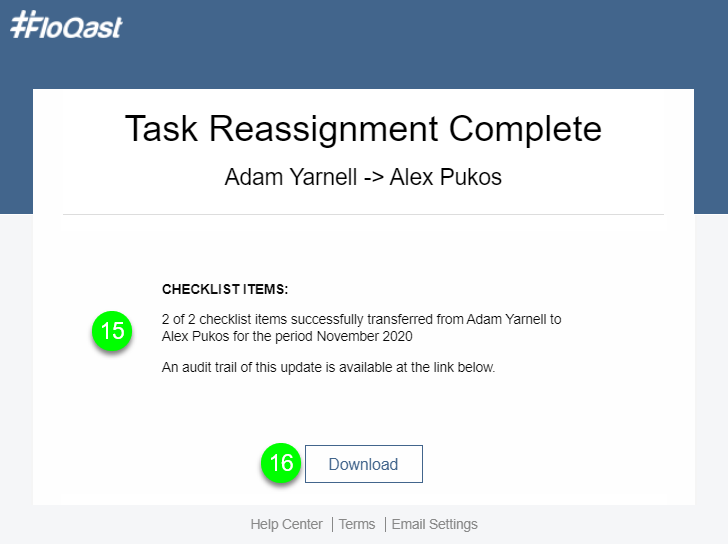
Task: Click the Task Reassignment Complete heading
Action: click(x=363, y=129)
